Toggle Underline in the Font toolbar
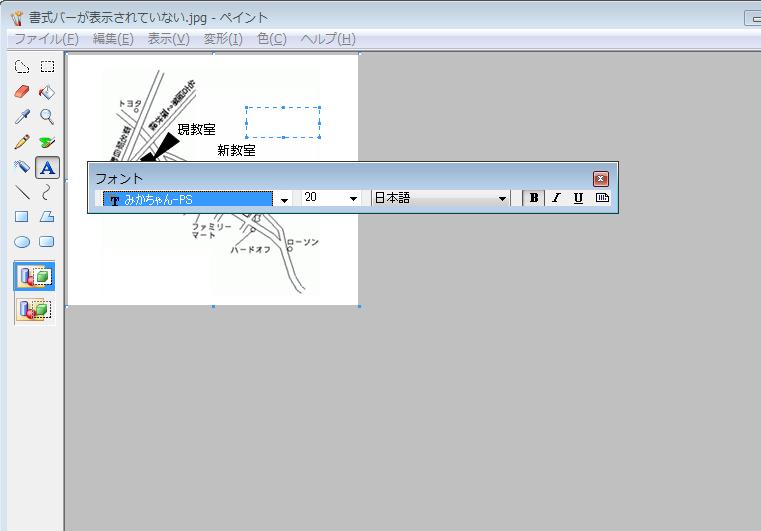Screen dimensions: 761x531 (578, 198)
